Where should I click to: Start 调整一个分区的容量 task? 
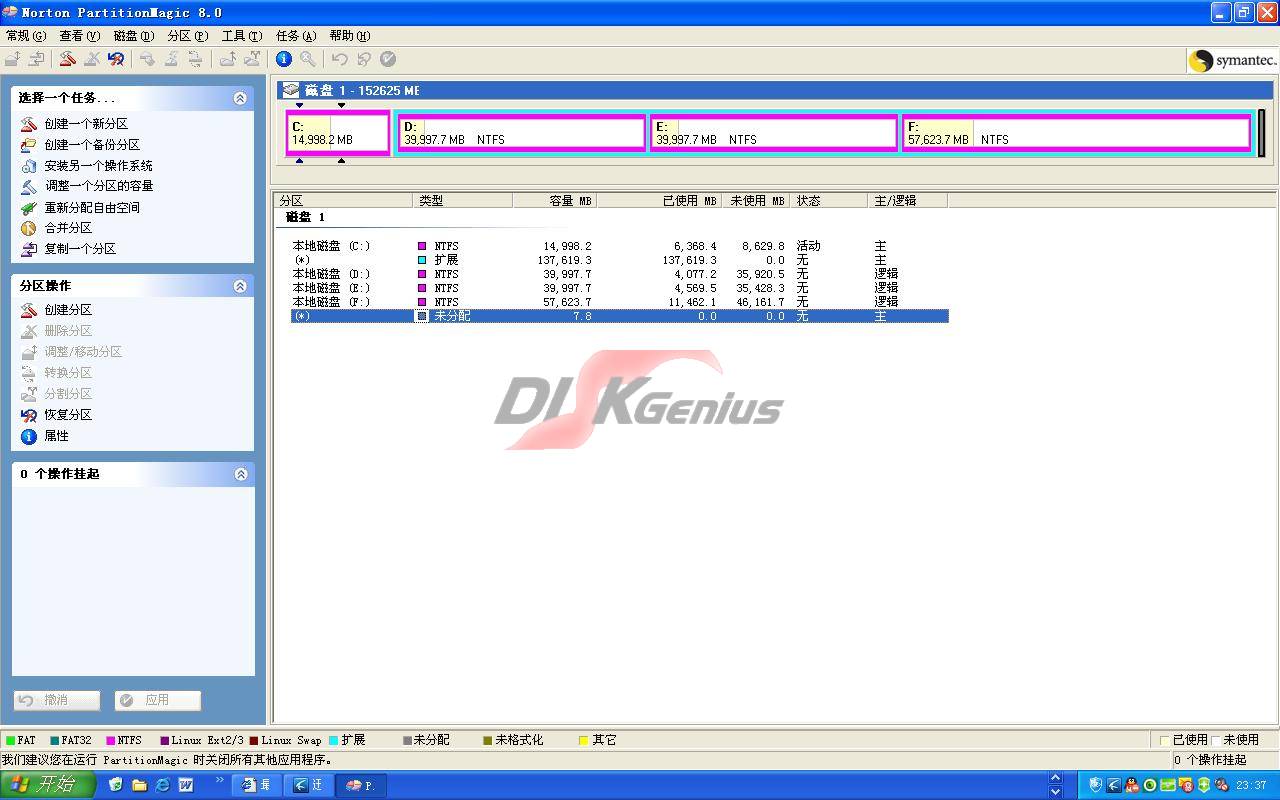[98, 186]
